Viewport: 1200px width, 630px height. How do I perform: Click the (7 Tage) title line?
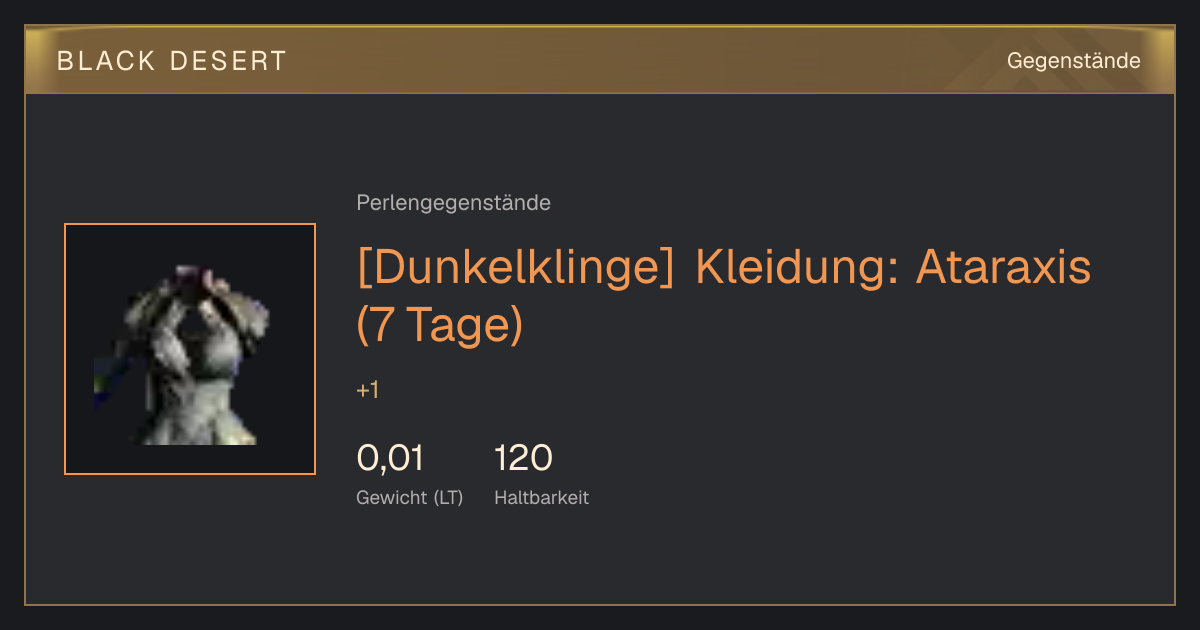coord(440,324)
